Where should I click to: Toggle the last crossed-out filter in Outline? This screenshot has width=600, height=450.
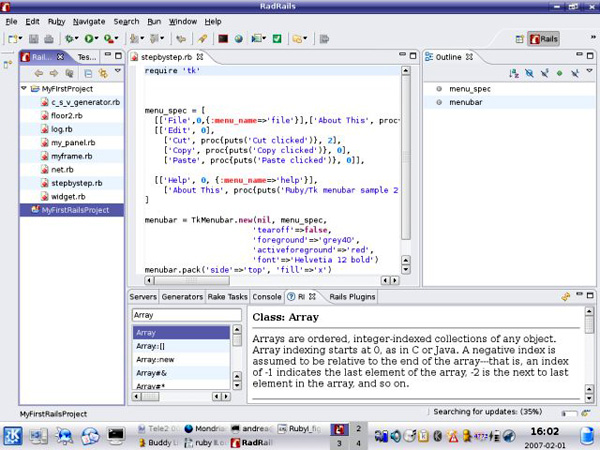(x=575, y=73)
